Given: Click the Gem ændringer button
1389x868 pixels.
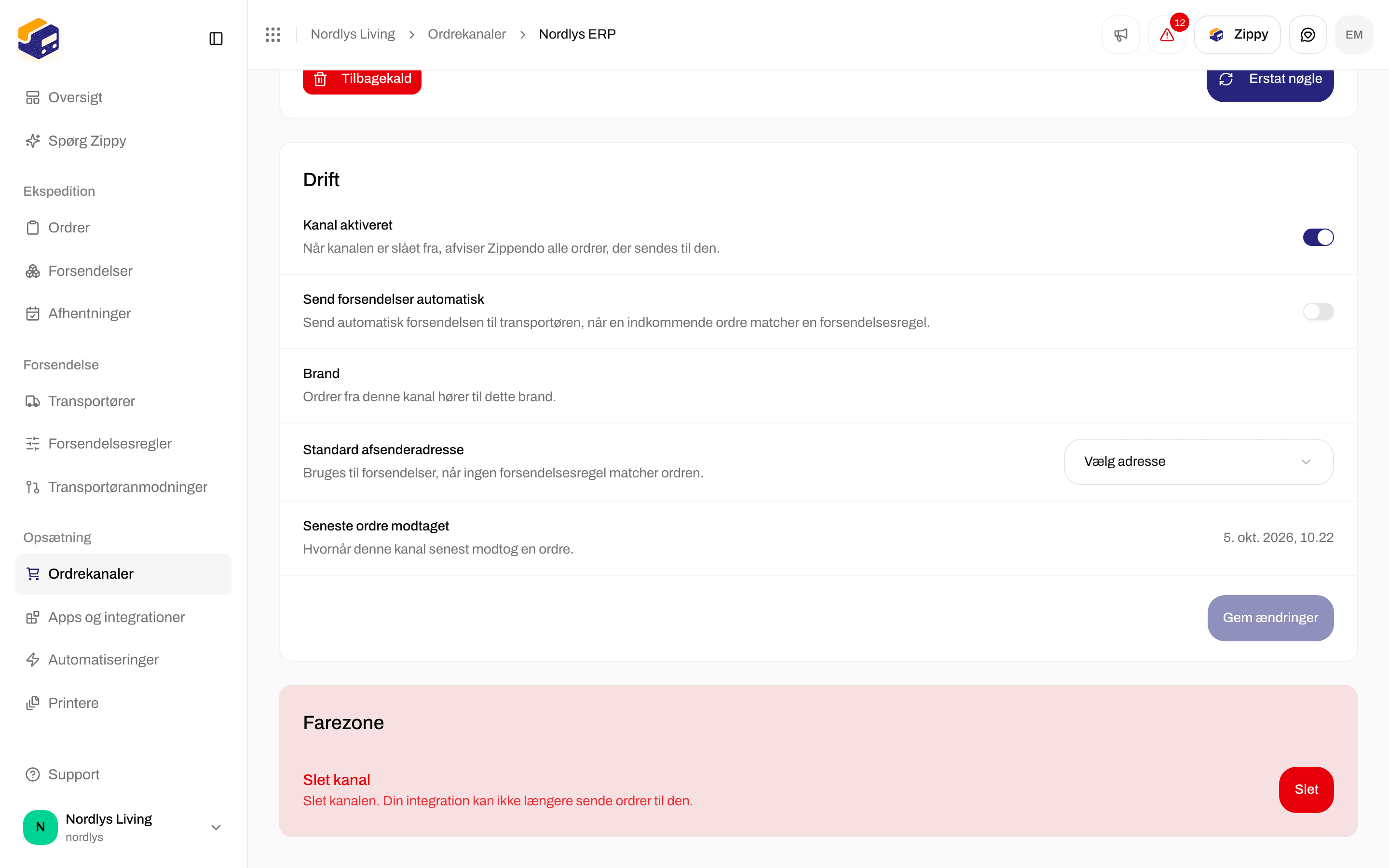Looking at the screenshot, I should coord(1270,618).
